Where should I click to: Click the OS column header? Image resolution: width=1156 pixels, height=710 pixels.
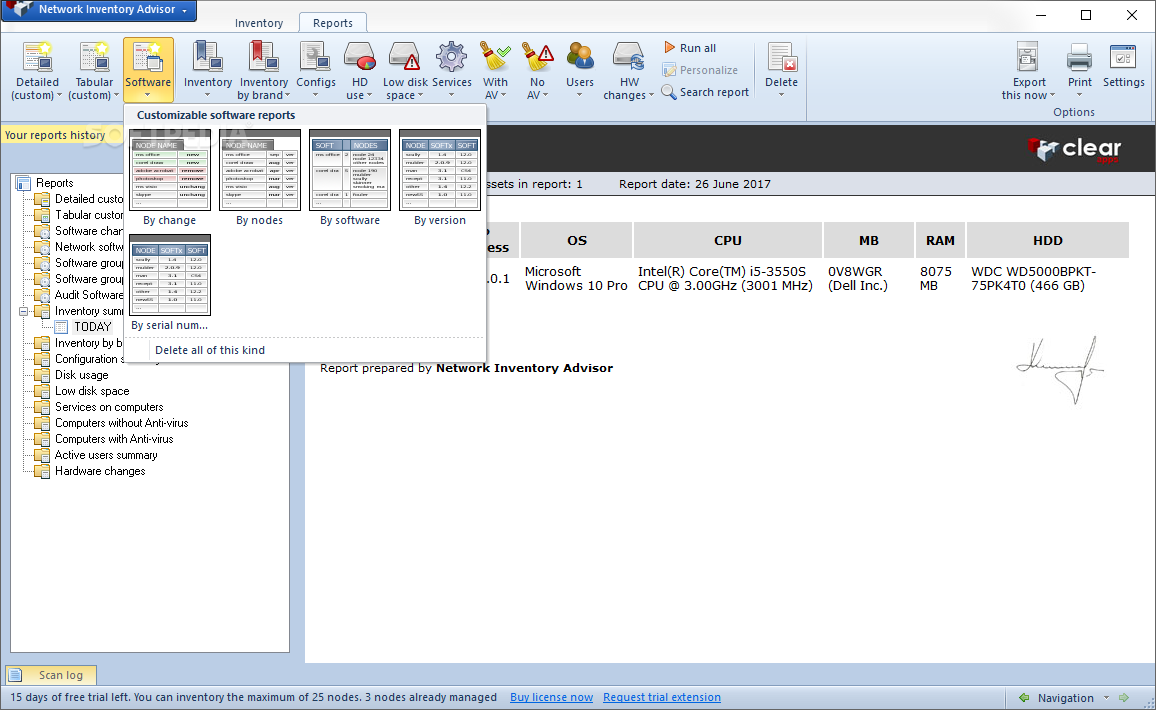click(577, 240)
